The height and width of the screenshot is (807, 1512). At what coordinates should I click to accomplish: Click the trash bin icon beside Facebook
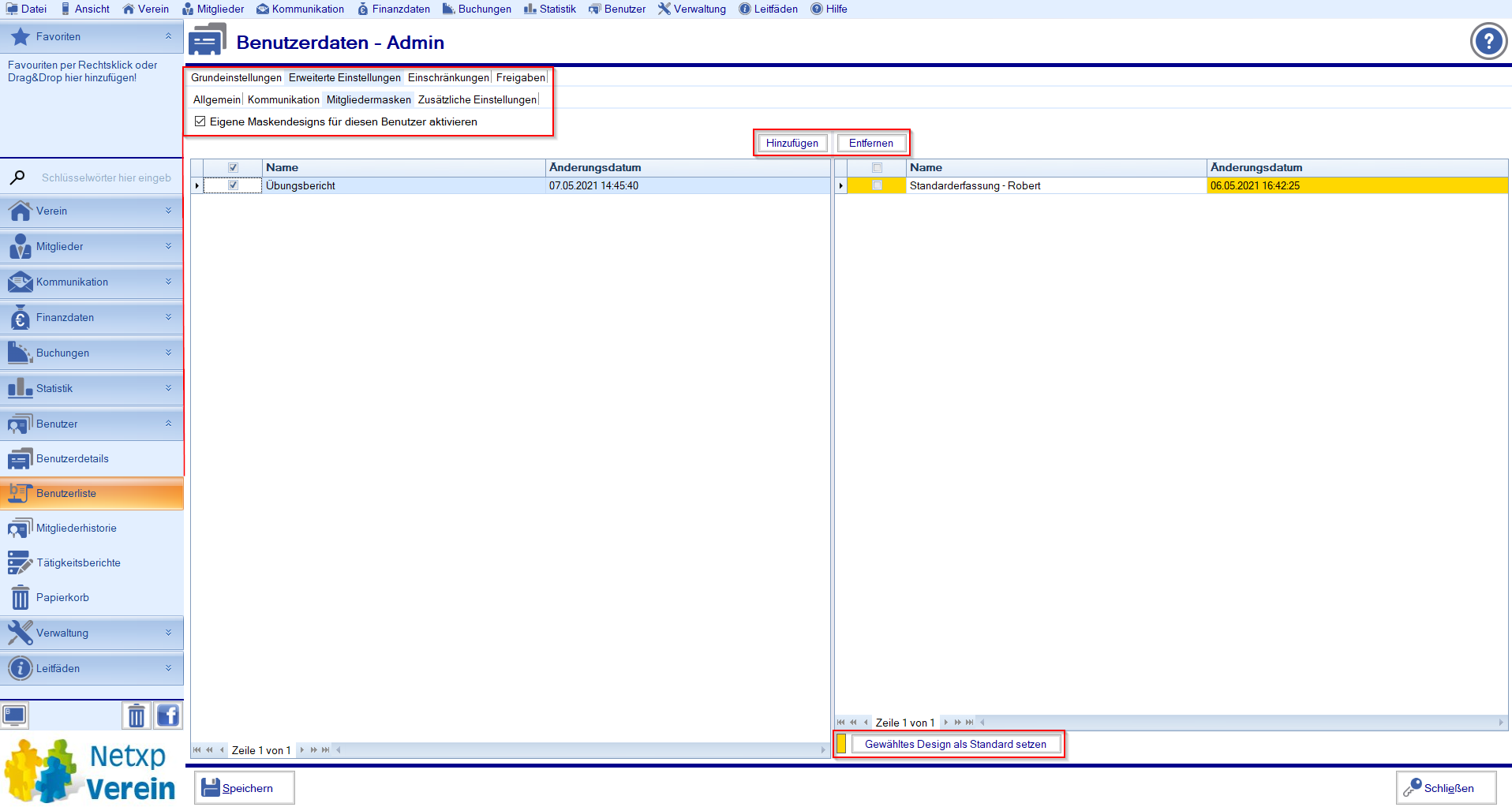coord(137,715)
